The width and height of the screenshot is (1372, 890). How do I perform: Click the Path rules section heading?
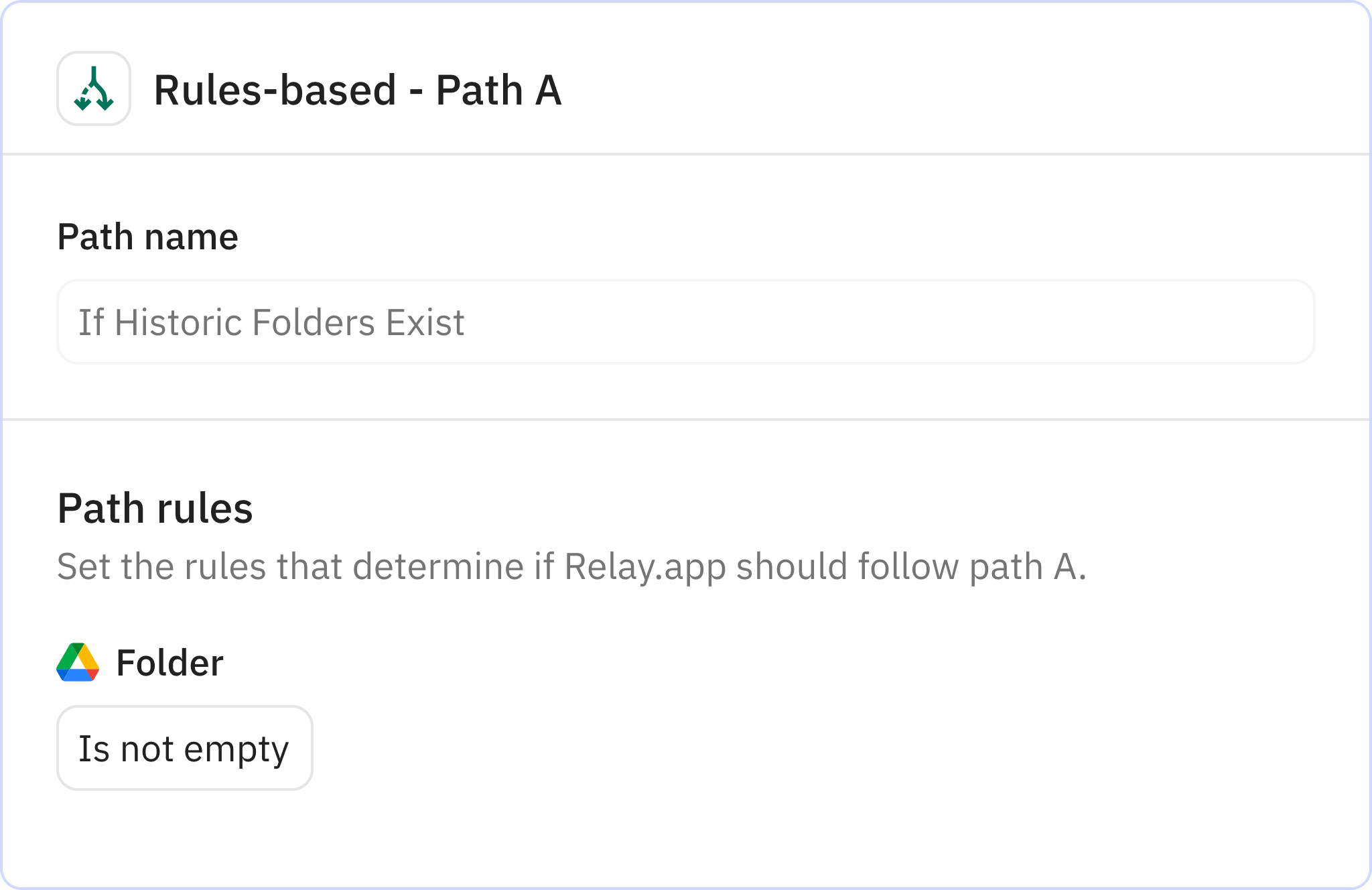coord(155,507)
